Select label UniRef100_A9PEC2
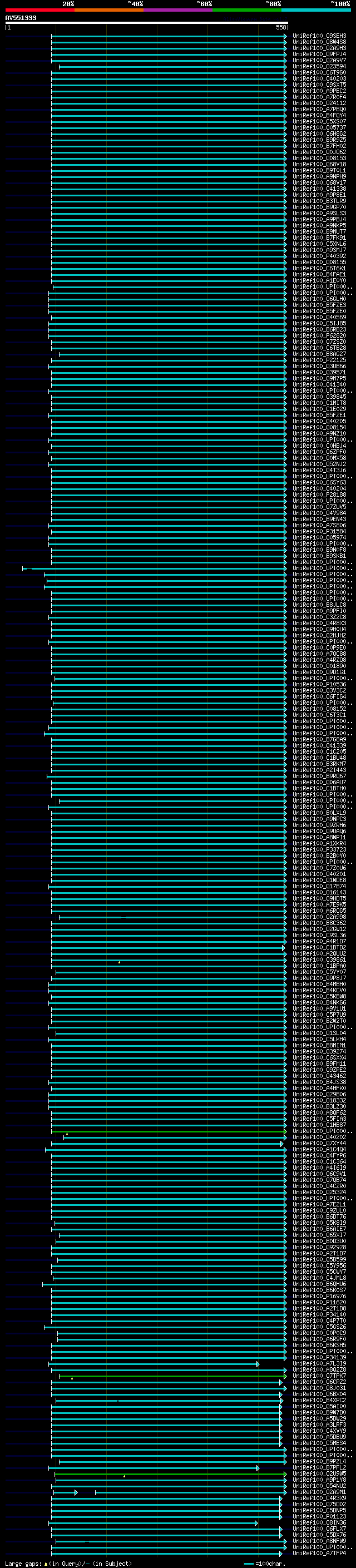The height and width of the screenshot is (1568, 356). pos(319,91)
